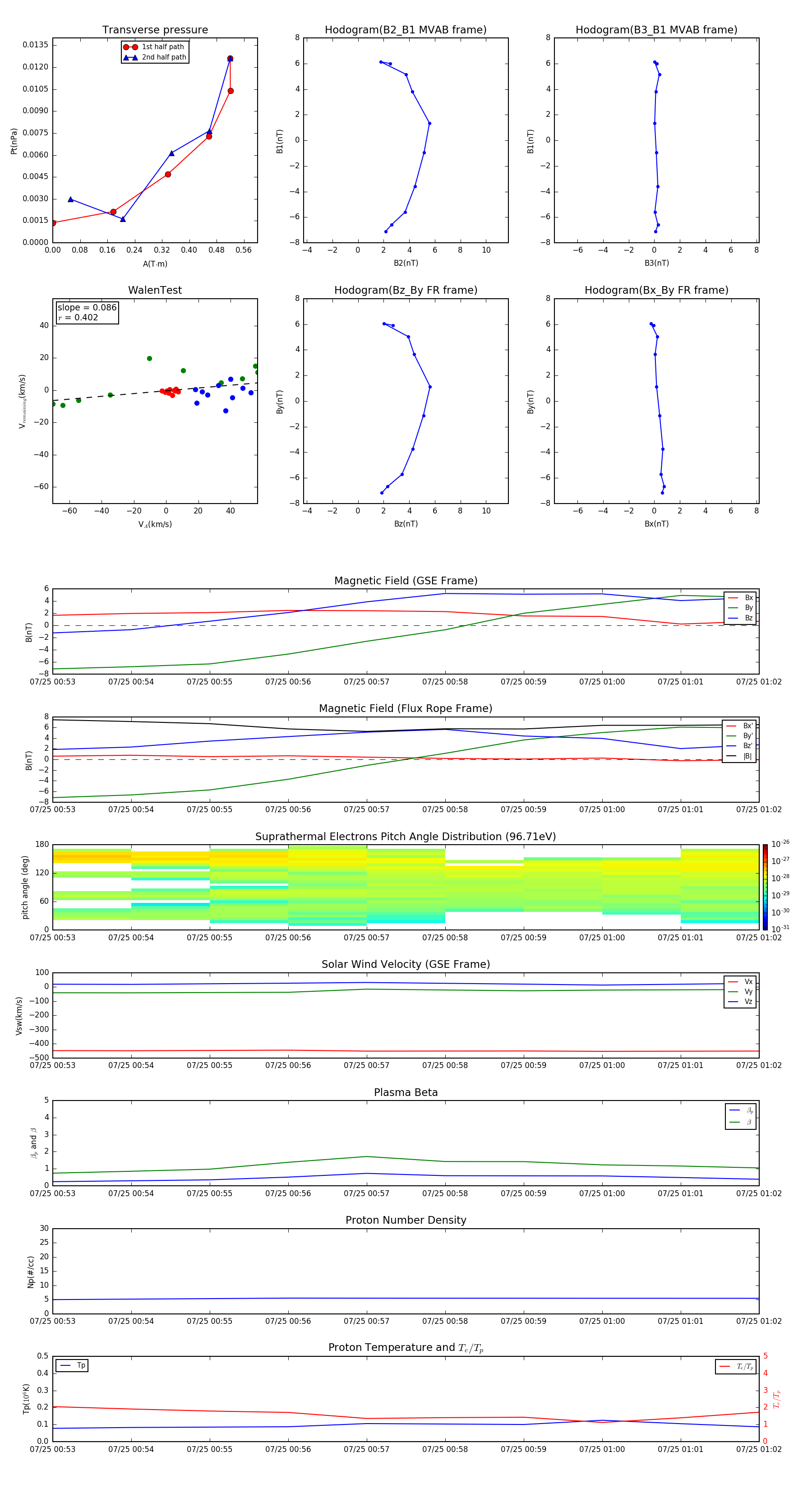Click the "Magnetic Field (GSE Frame)" title
The image size is (812, 1489).
[406, 581]
